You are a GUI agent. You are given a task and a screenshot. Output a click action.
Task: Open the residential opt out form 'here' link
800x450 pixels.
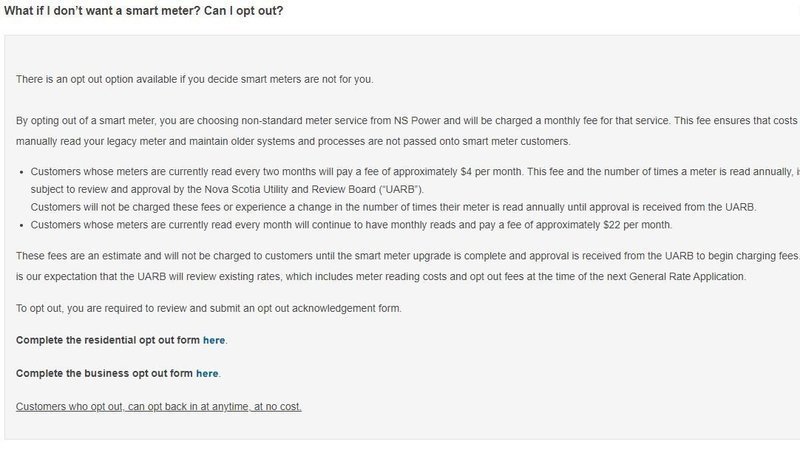[x=214, y=341]
